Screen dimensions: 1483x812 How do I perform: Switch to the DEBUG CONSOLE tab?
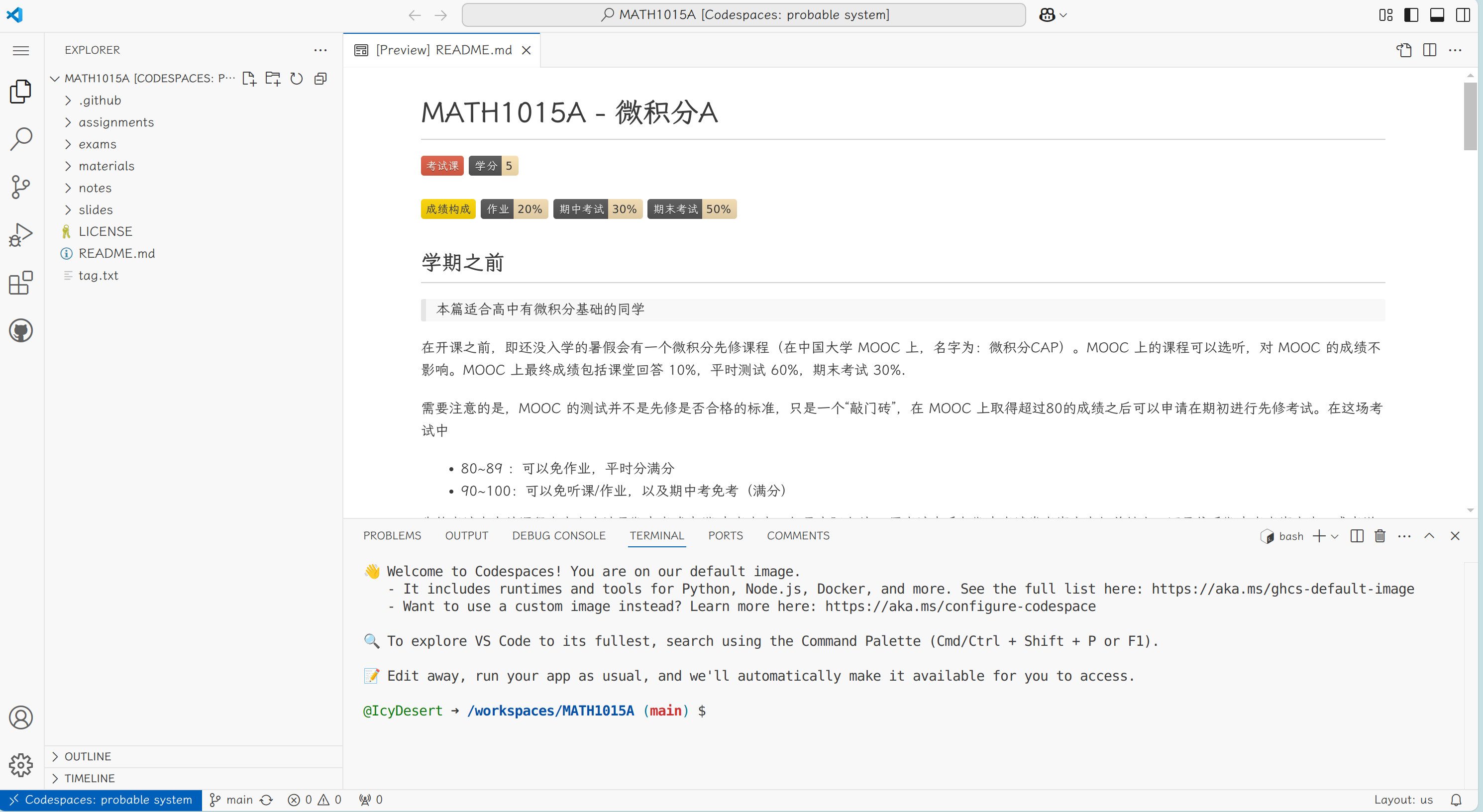(x=558, y=535)
